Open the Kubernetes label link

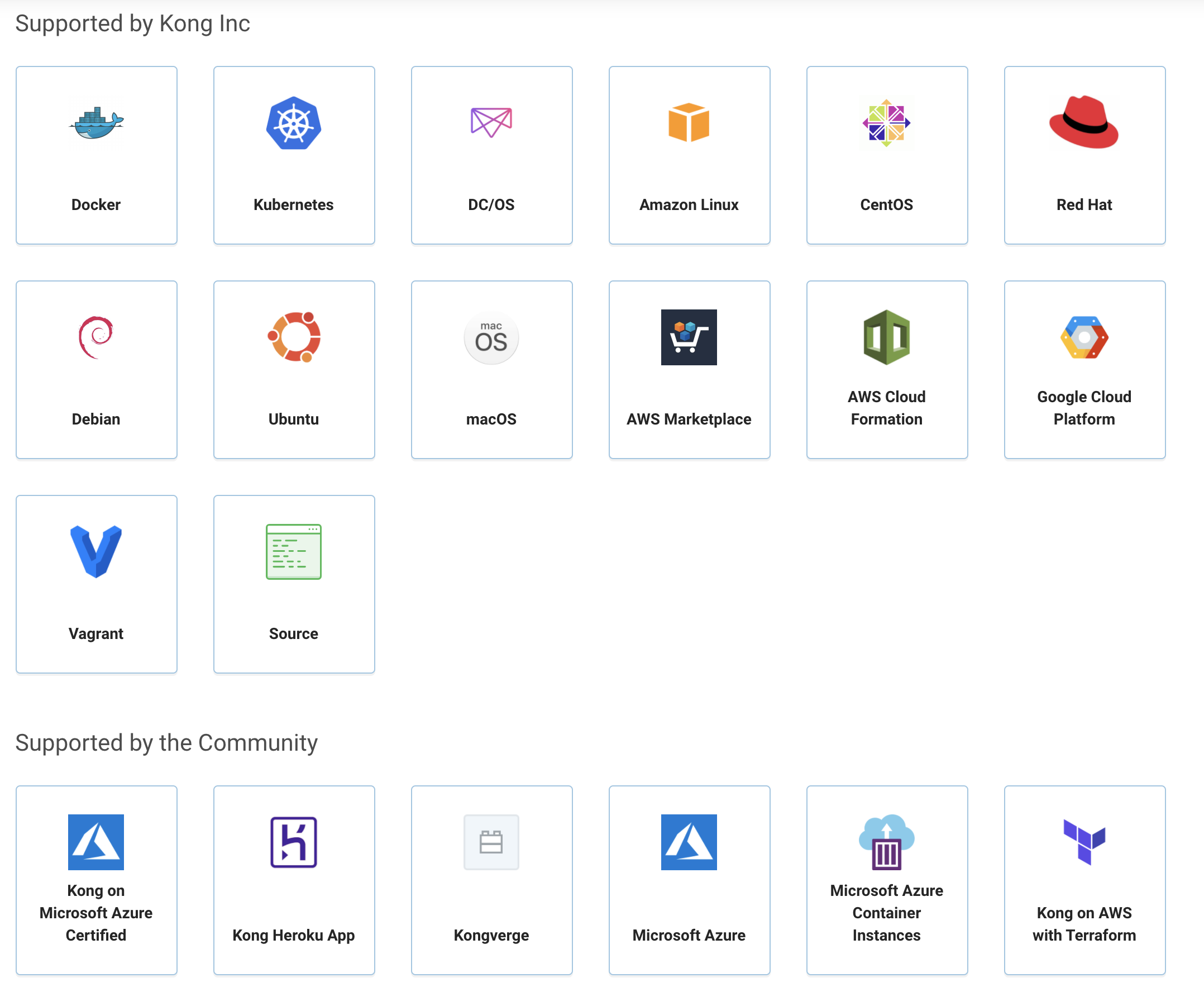(x=294, y=204)
